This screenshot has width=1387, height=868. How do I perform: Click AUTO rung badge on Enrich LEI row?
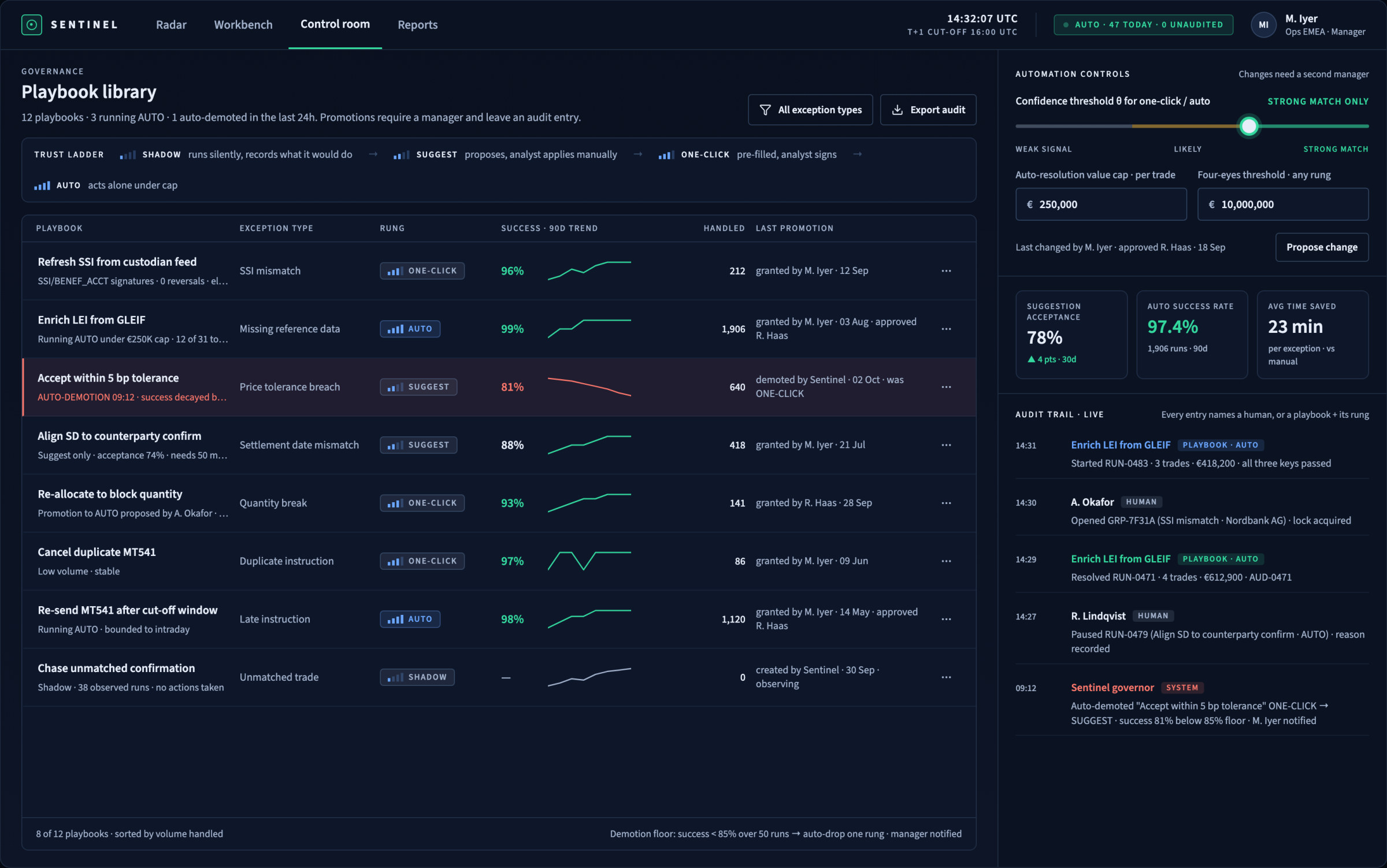coord(410,329)
